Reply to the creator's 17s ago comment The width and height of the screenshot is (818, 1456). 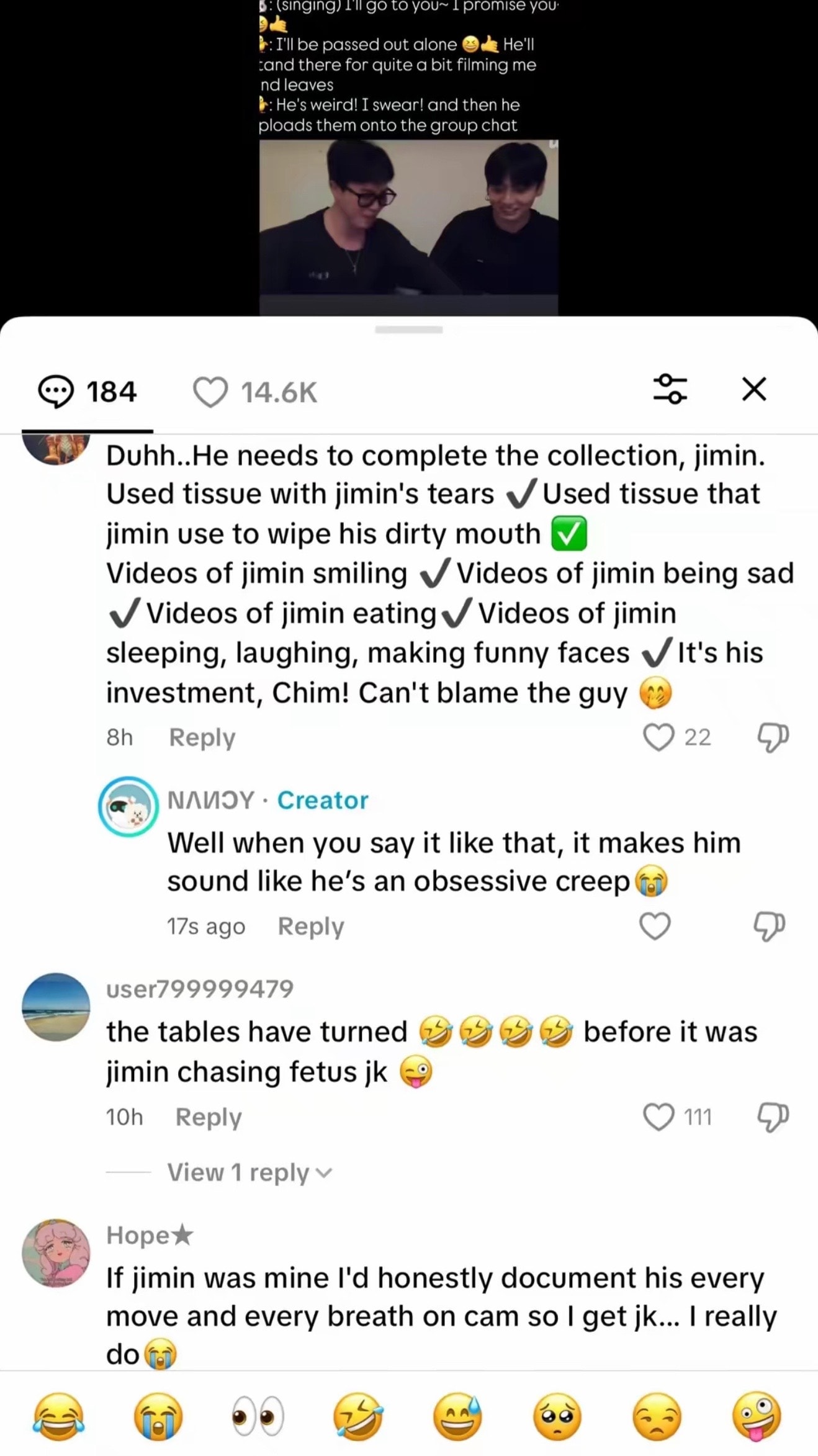[x=311, y=927]
